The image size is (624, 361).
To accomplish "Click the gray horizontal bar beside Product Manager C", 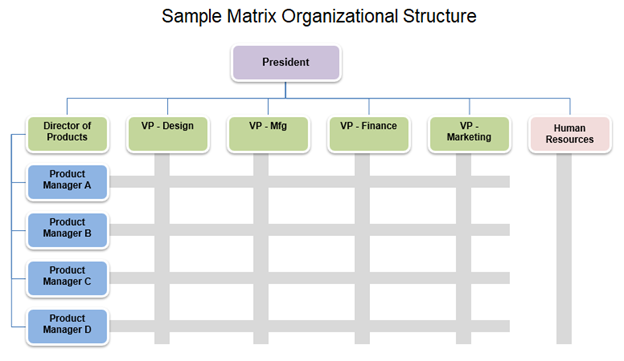I will [x=310, y=278].
